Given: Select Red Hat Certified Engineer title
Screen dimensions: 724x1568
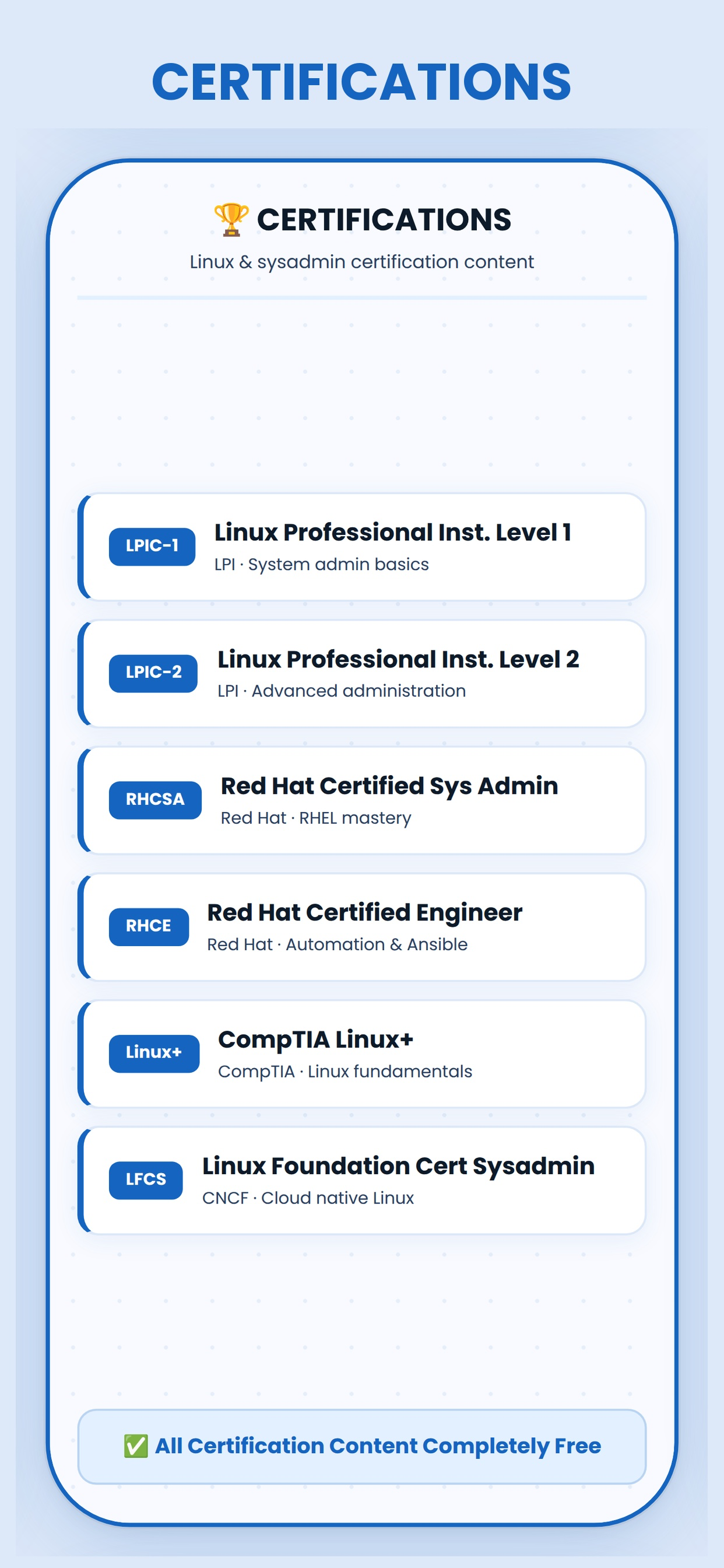Looking at the screenshot, I should (364, 912).
